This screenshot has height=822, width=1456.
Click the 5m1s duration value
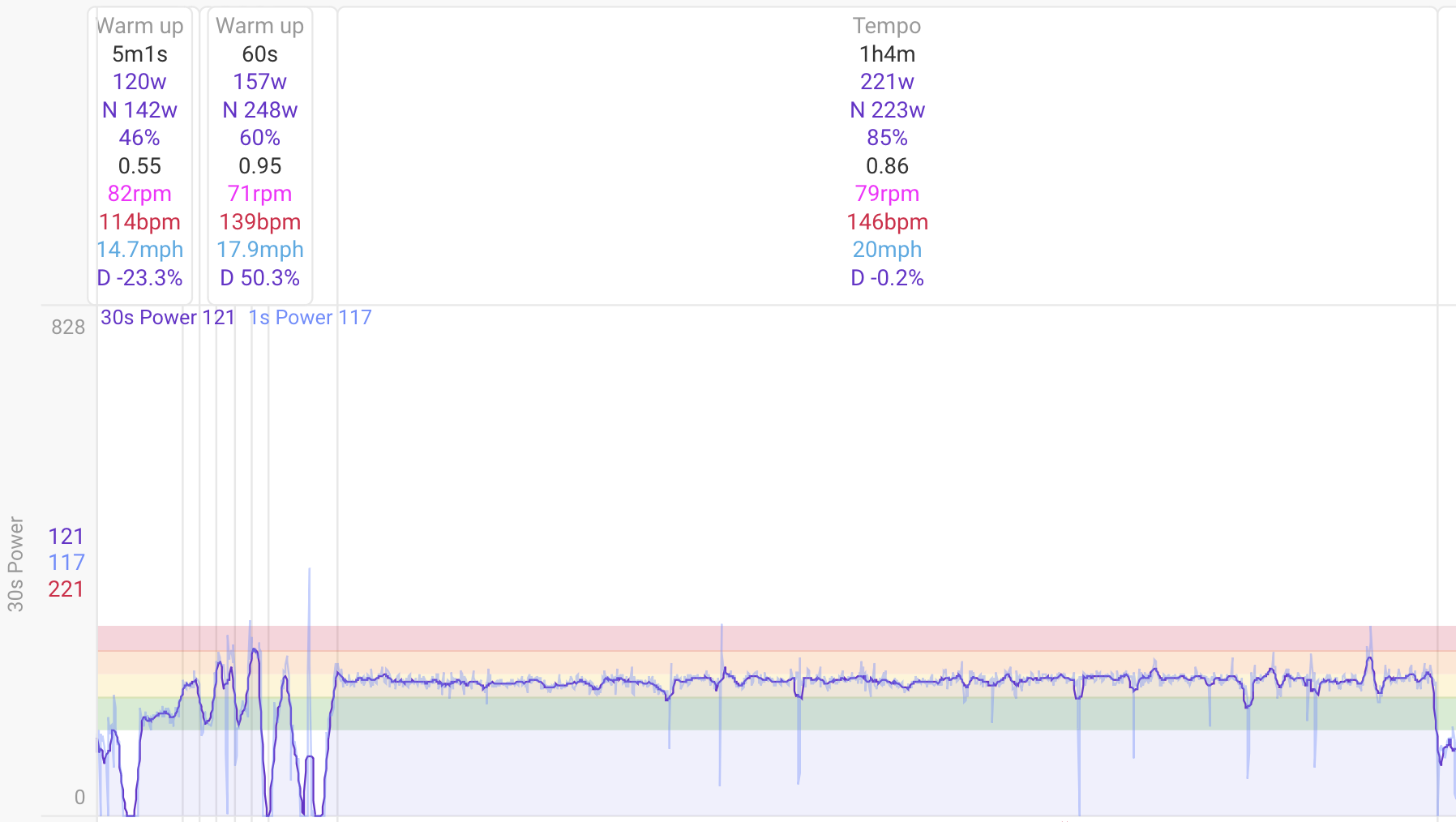(x=139, y=54)
